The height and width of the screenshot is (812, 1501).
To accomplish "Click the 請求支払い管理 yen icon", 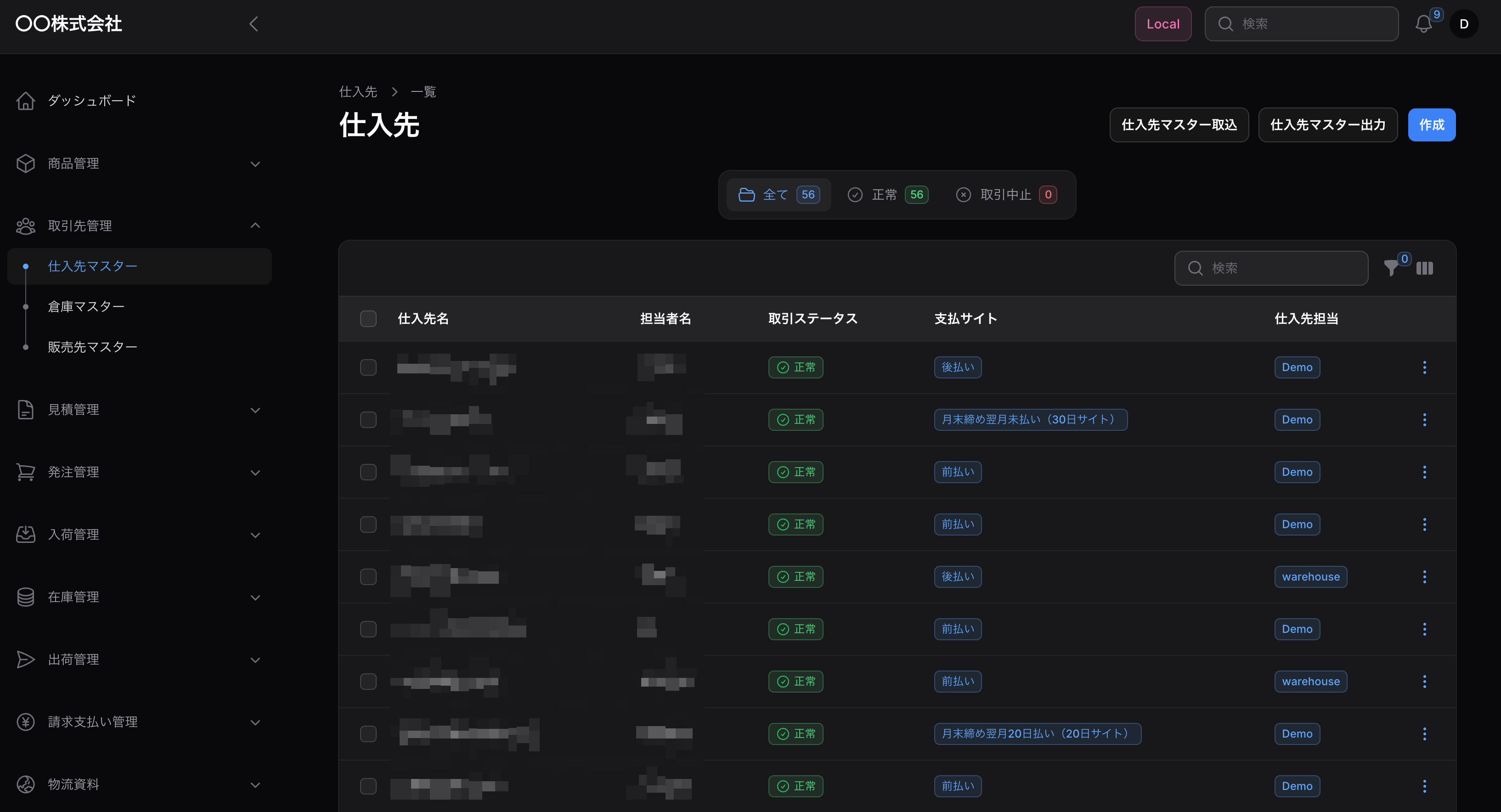I will pyautogui.click(x=26, y=722).
